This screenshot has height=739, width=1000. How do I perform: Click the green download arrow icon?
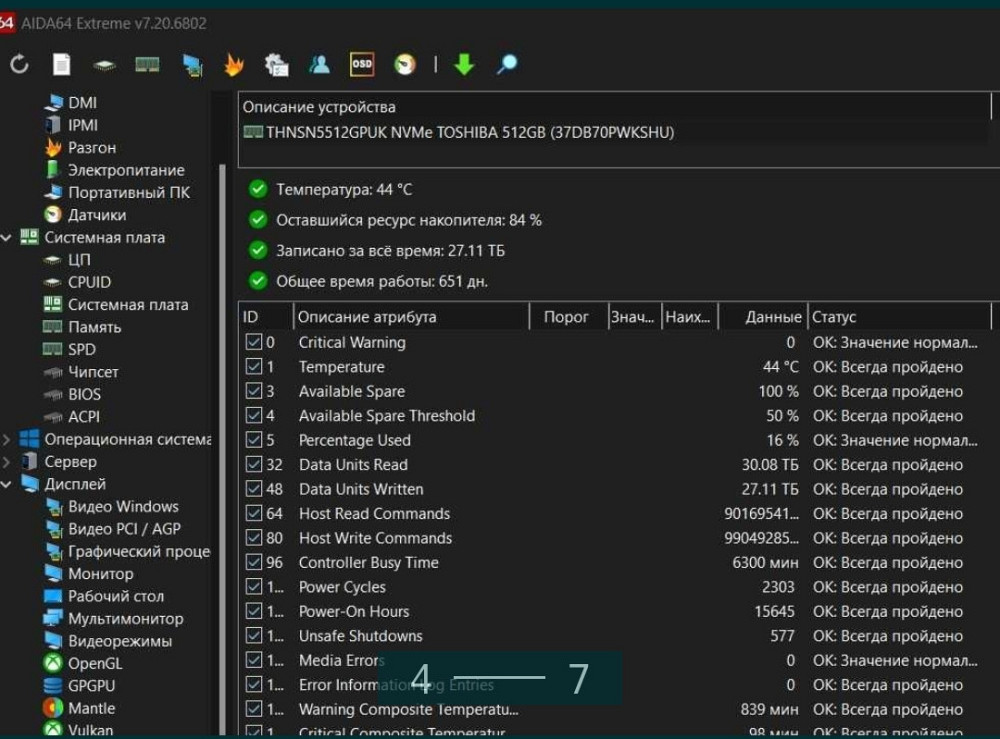tap(464, 65)
